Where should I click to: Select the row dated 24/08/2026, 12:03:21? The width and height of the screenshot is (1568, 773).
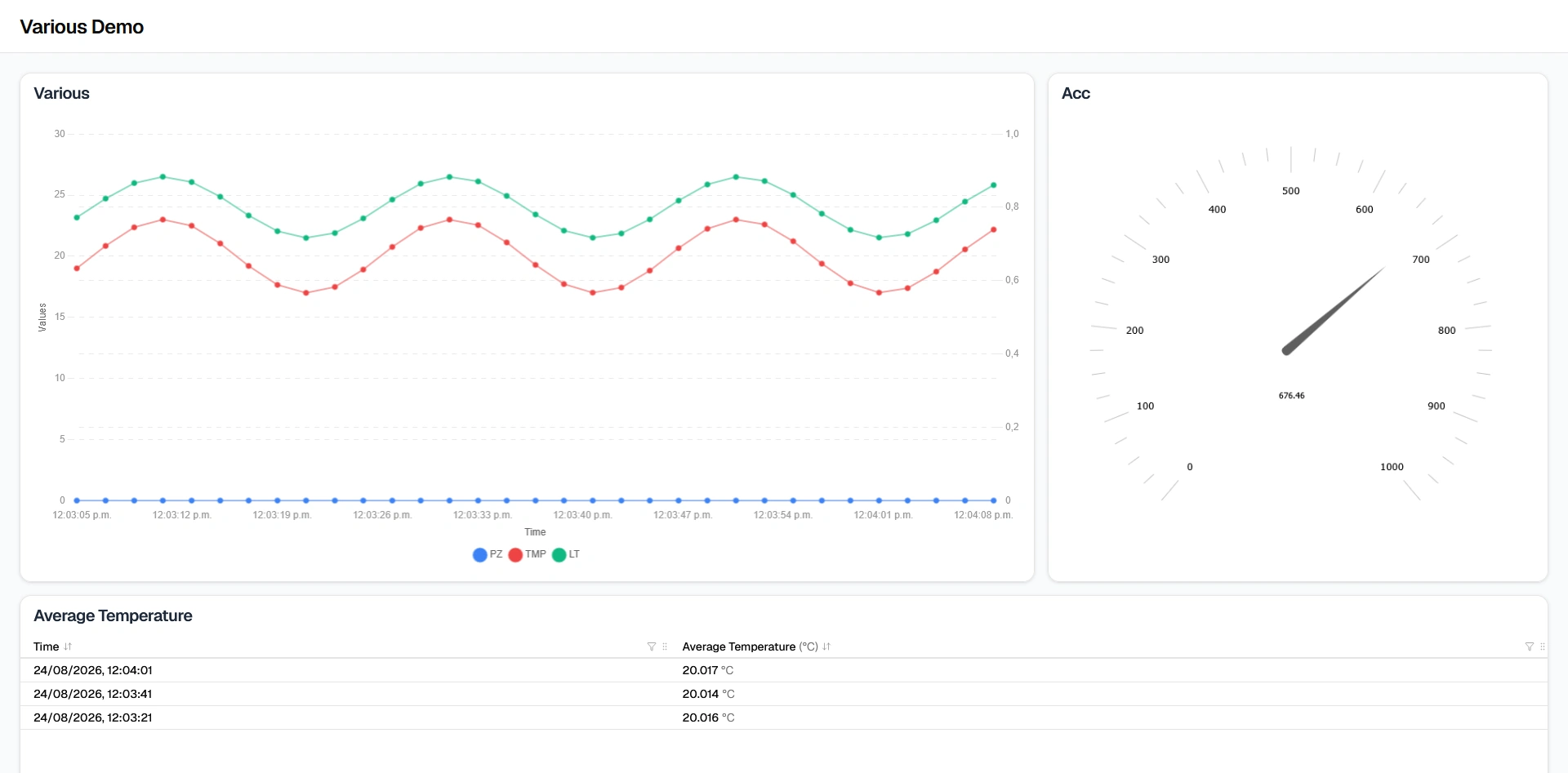(784, 717)
